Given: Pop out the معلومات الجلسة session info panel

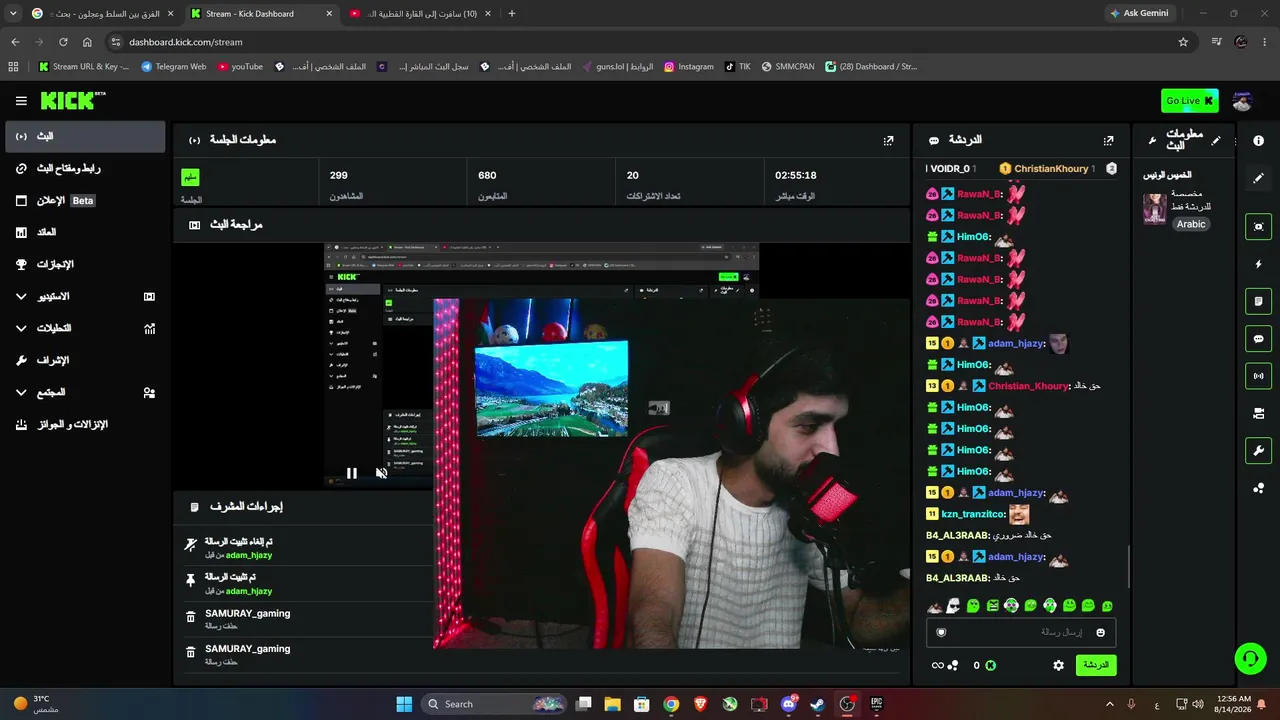Looking at the screenshot, I should (888, 141).
